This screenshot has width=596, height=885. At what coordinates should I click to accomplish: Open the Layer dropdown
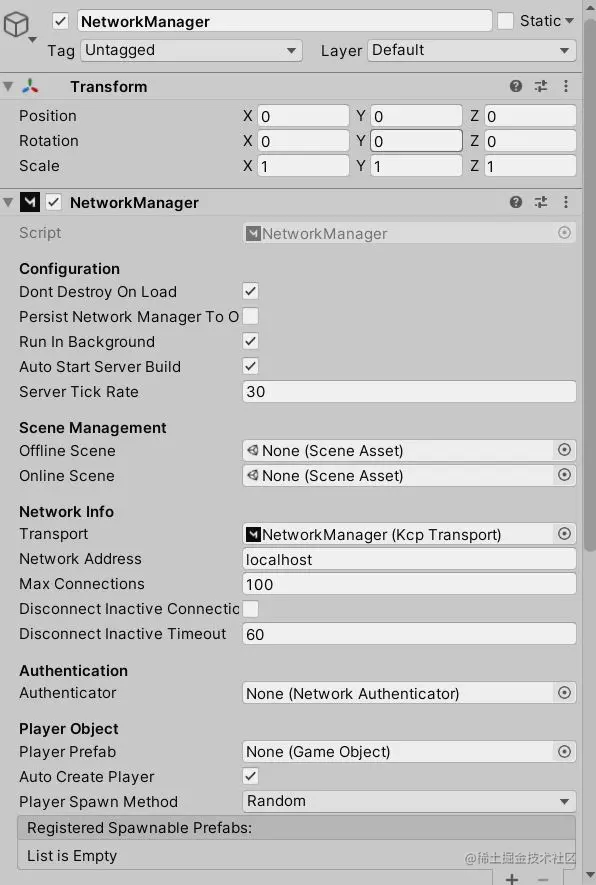pos(472,50)
